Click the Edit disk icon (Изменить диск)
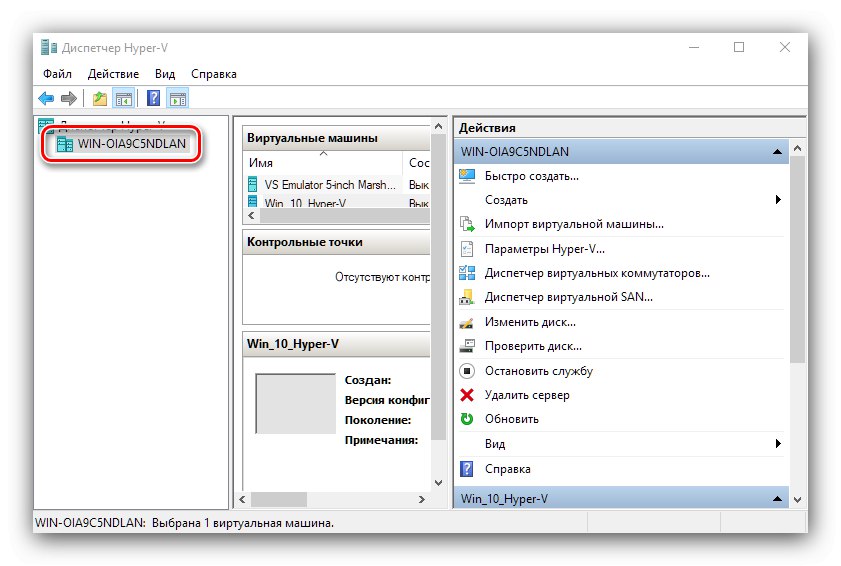841x566 pixels. [x=467, y=322]
